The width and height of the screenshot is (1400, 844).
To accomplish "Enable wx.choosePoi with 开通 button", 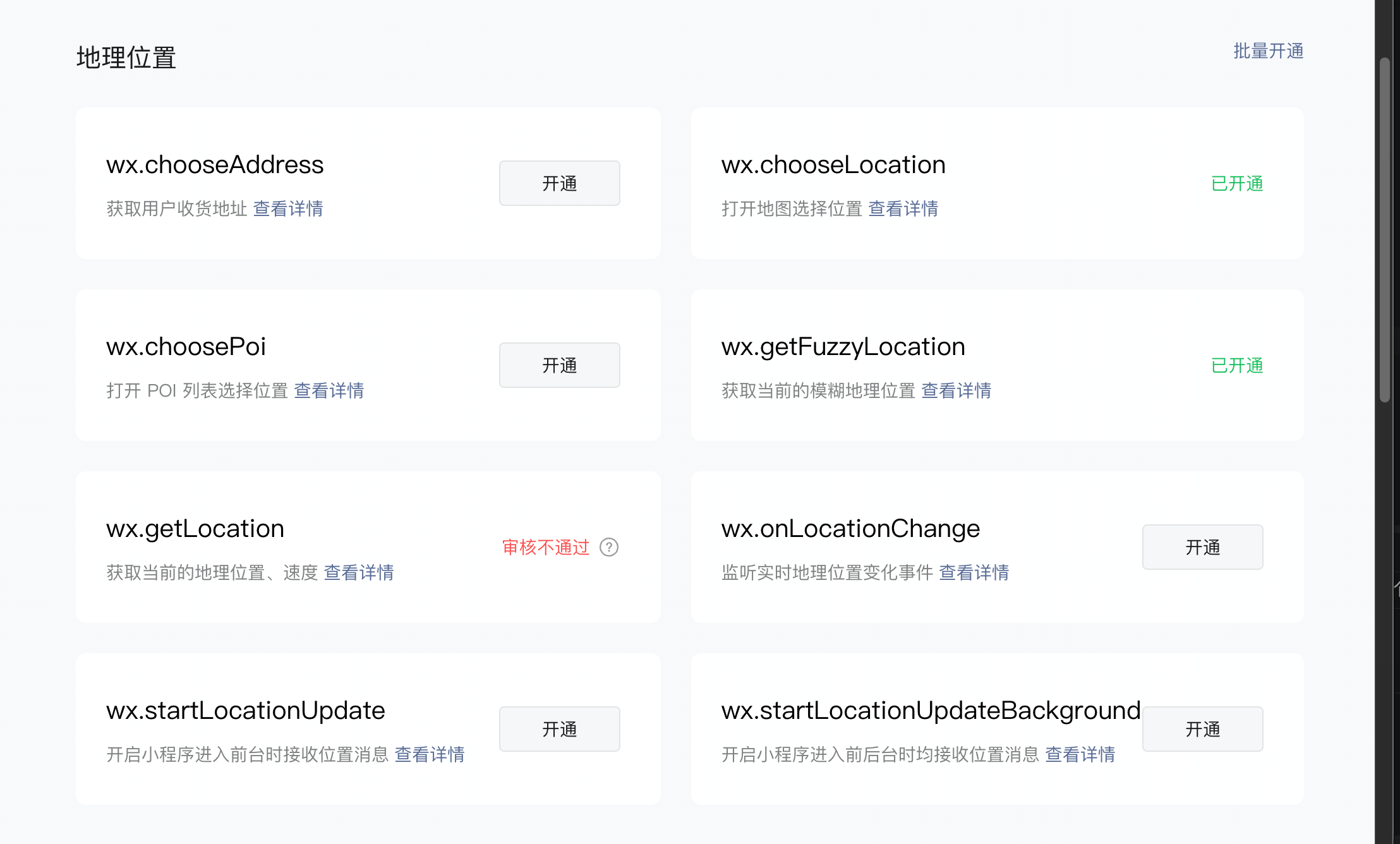I will tap(559, 365).
